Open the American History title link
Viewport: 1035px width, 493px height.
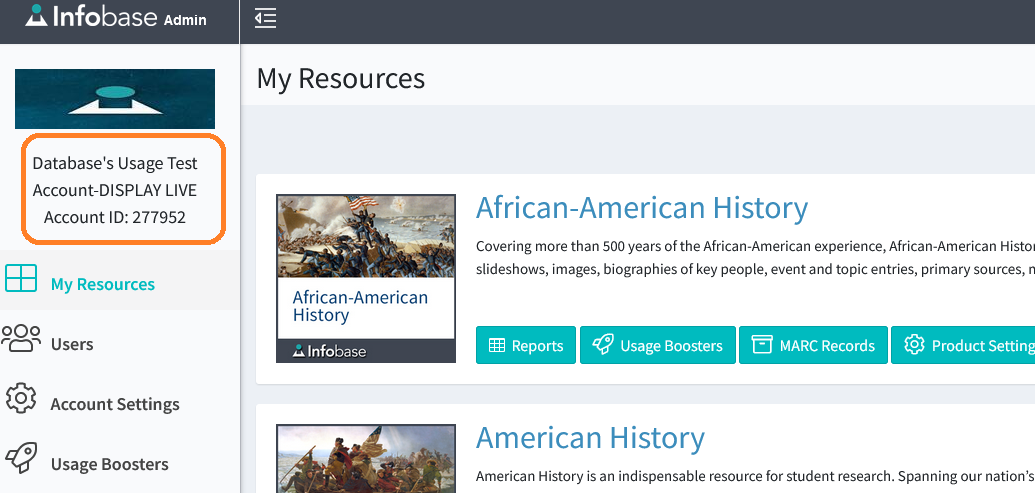coord(590,438)
